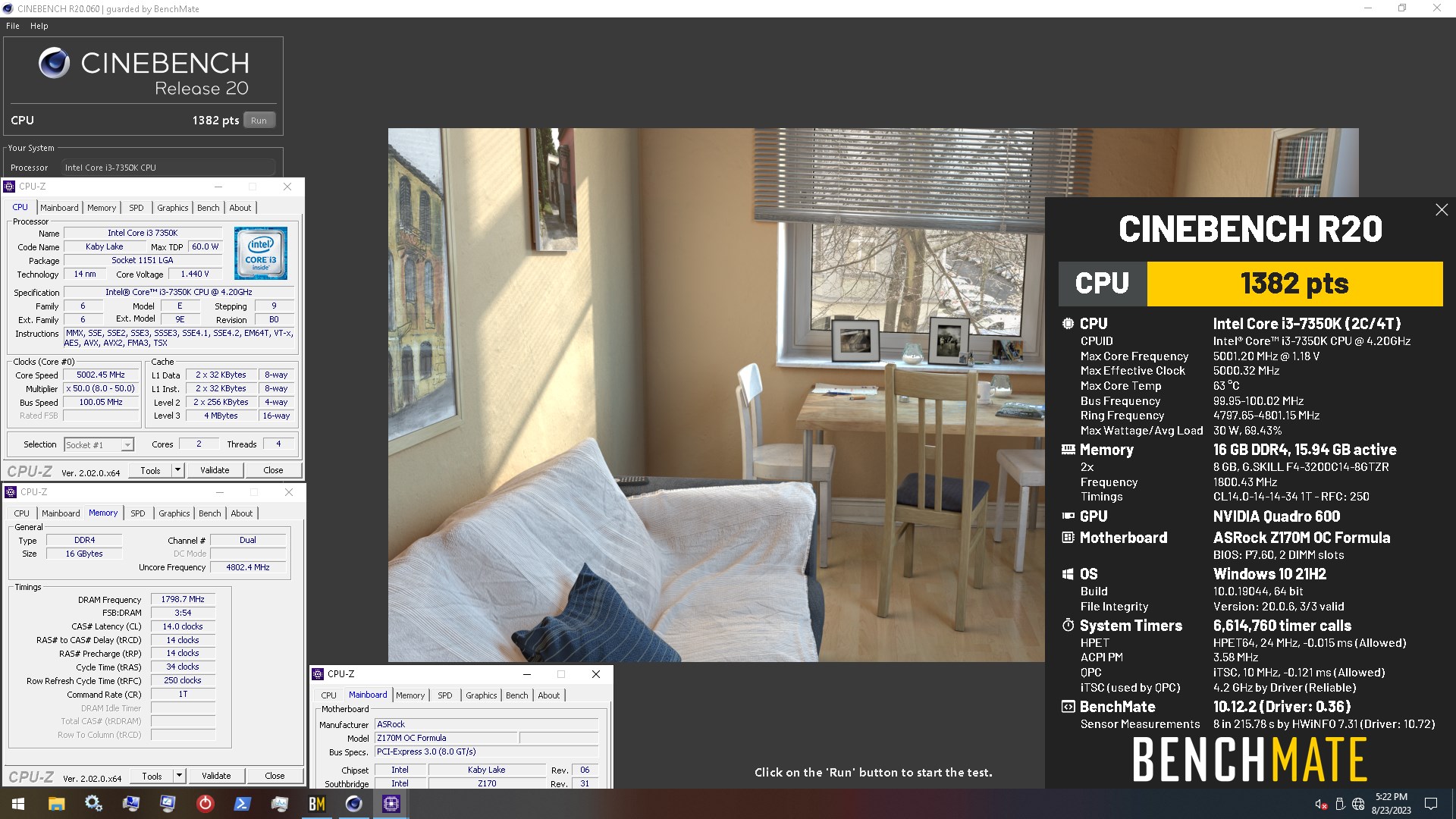Click the GPU icon in BenchMate panel
Screen dimensions: 1456x819
click(x=1068, y=516)
